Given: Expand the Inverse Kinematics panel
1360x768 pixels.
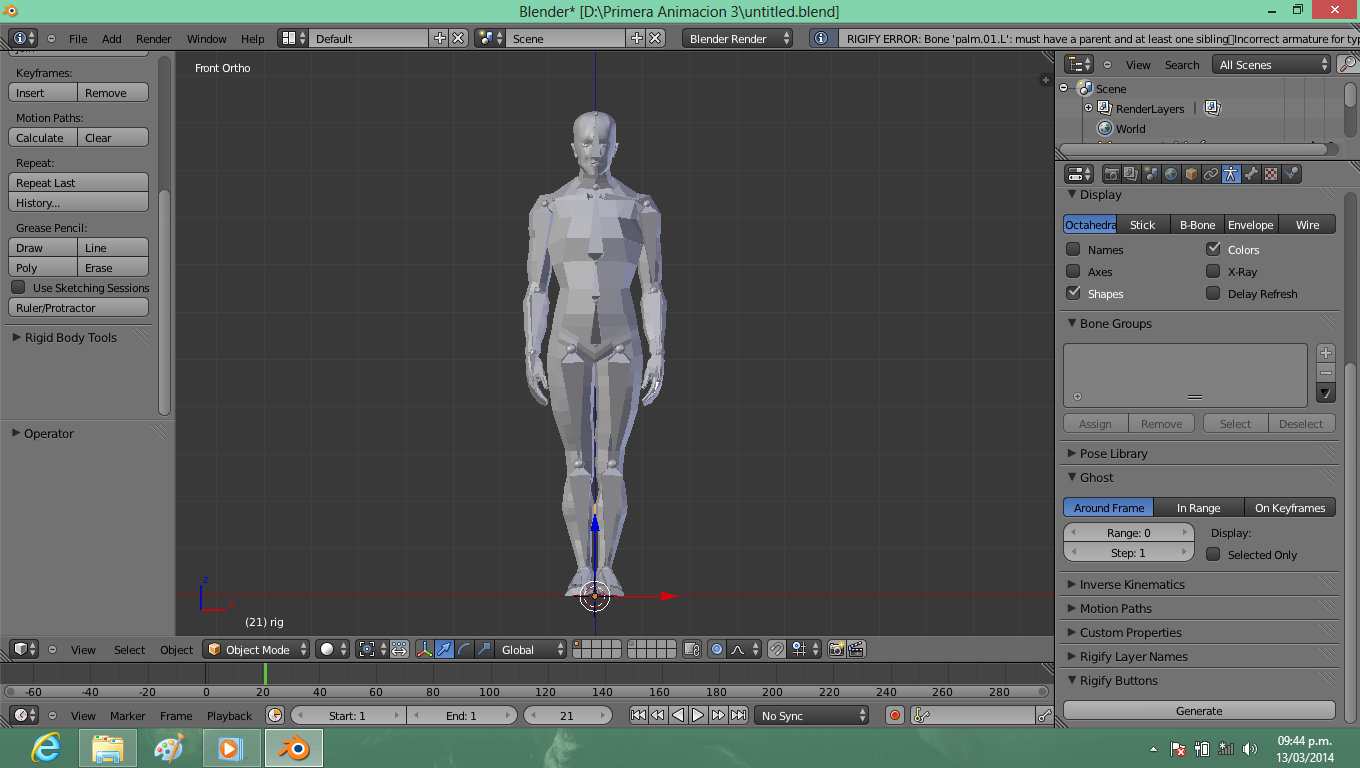Looking at the screenshot, I should click(1132, 585).
